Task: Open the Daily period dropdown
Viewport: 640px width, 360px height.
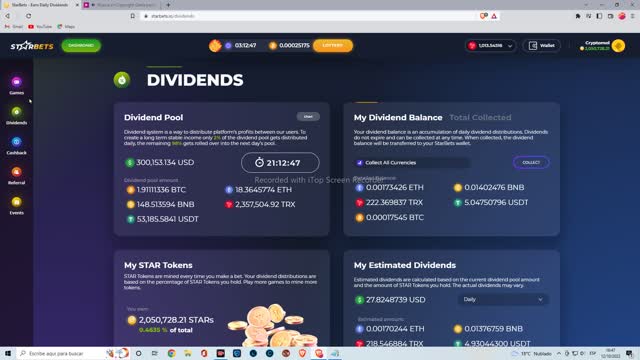Action: tap(503, 300)
